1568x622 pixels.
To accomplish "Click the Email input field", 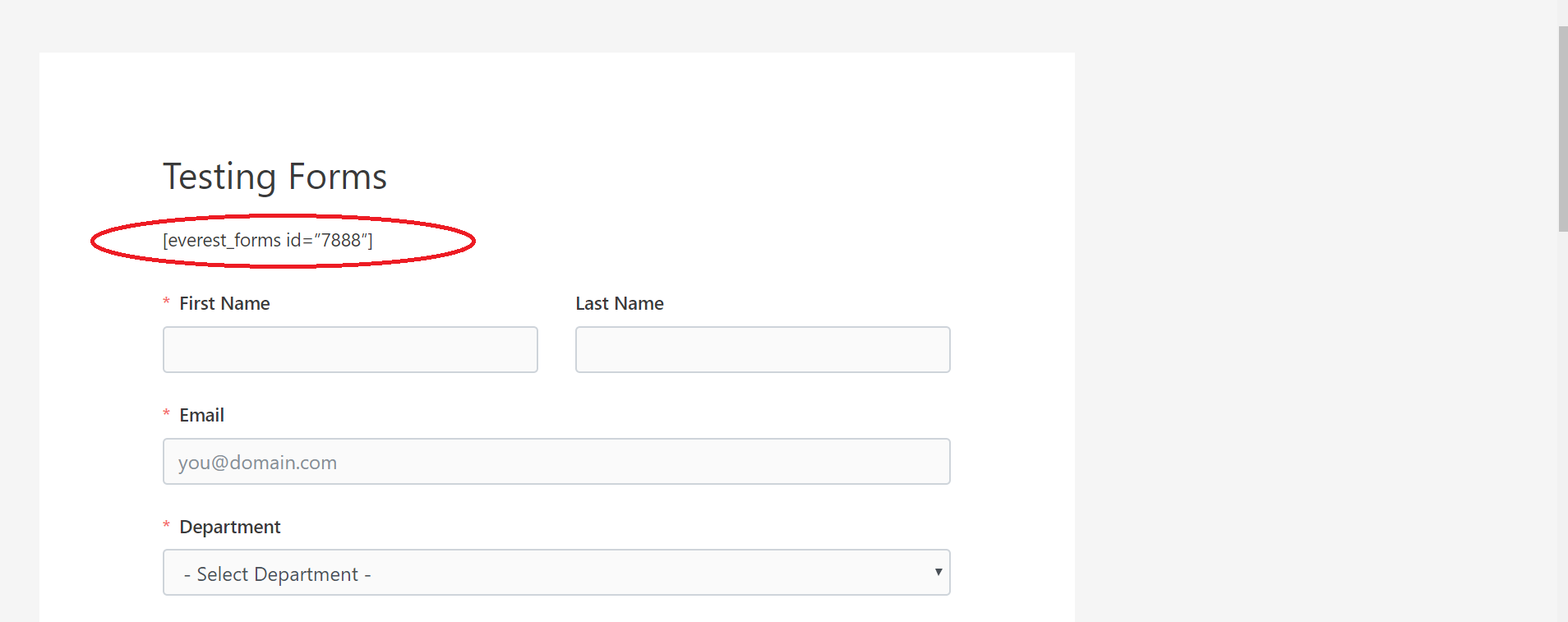I will point(556,461).
